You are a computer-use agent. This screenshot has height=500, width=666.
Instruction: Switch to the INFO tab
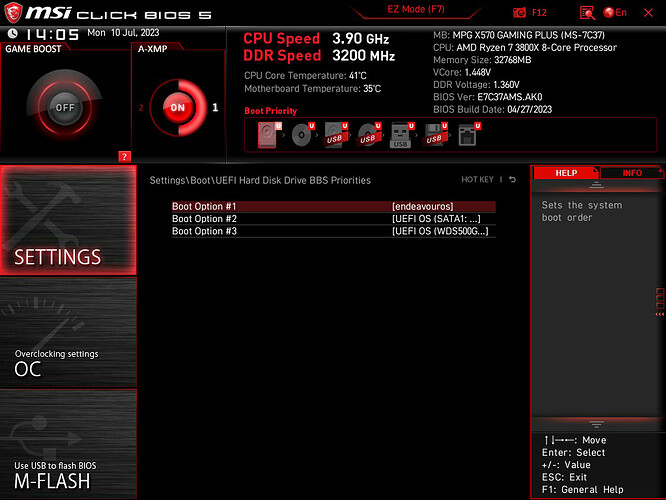pyautogui.click(x=632, y=173)
